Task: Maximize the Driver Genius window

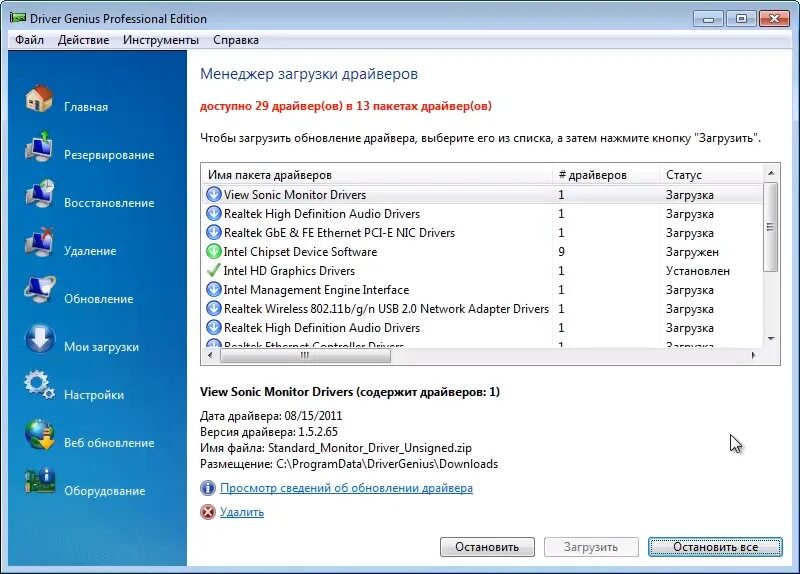Action: point(741,19)
